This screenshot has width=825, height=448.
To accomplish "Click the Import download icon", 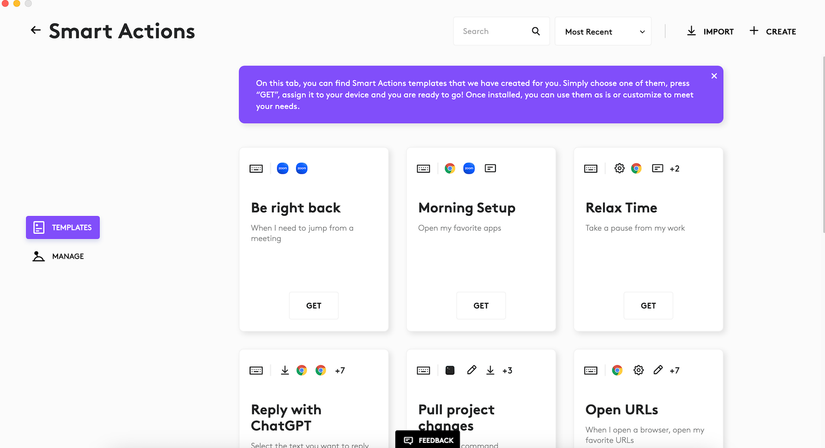I will pos(691,31).
